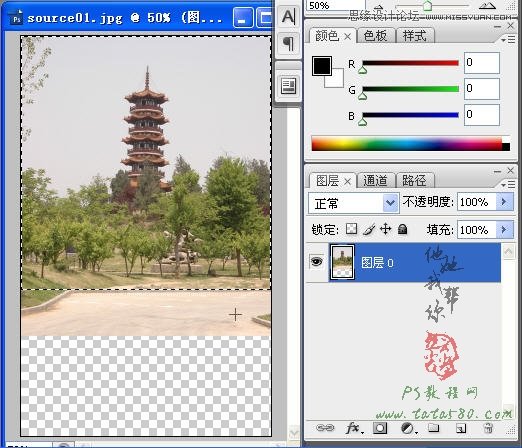Create a new layer
This screenshot has height=448, width=522.
coord(461,428)
